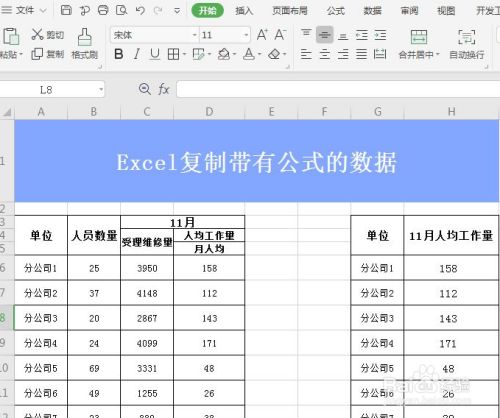Click Distributed alignment icon
Viewport: 500px width, 418px height.
tap(380, 54)
